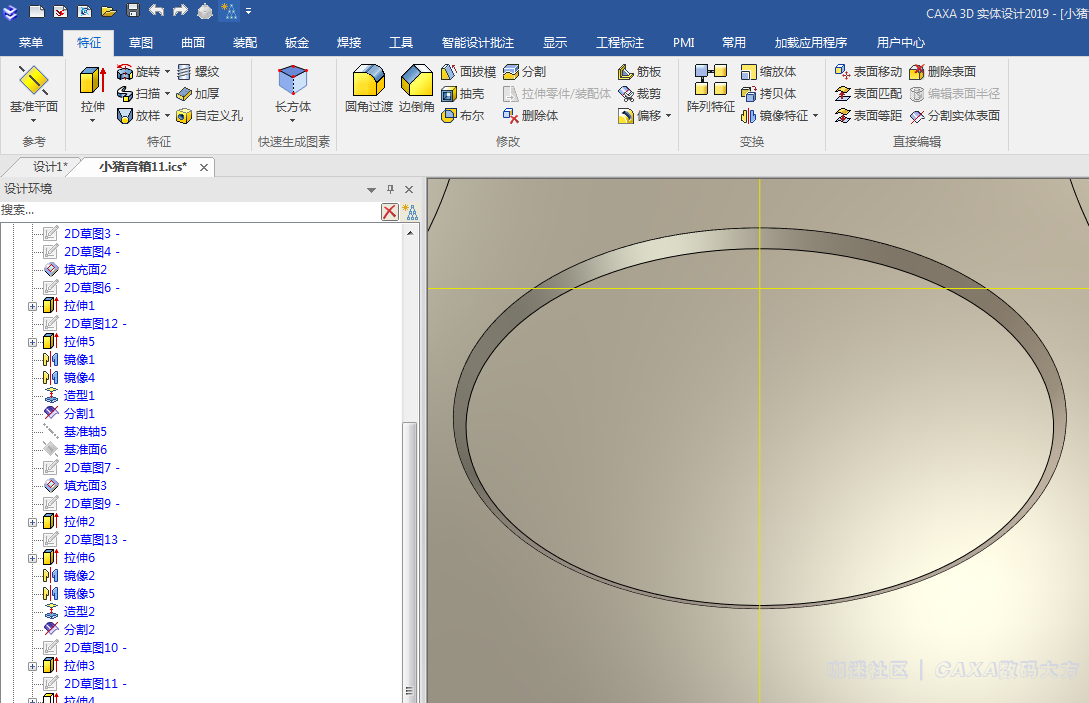Screen dimensions: 1089x703
Task: Open the 扫描 dropdown arrow
Action: point(167,94)
